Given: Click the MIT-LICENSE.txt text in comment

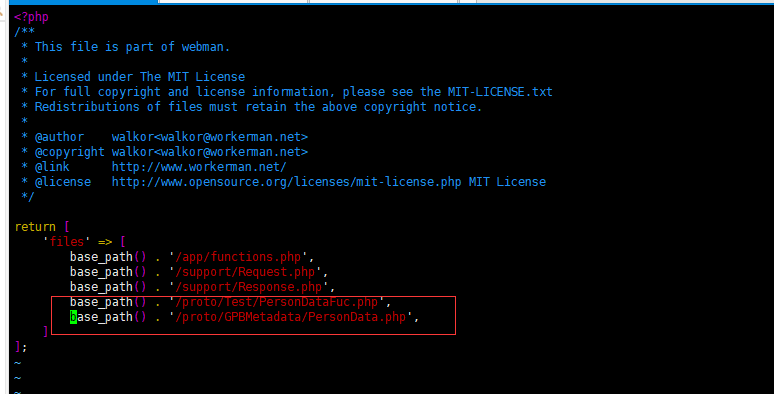Looking at the screenshot, I should [500, 92].
